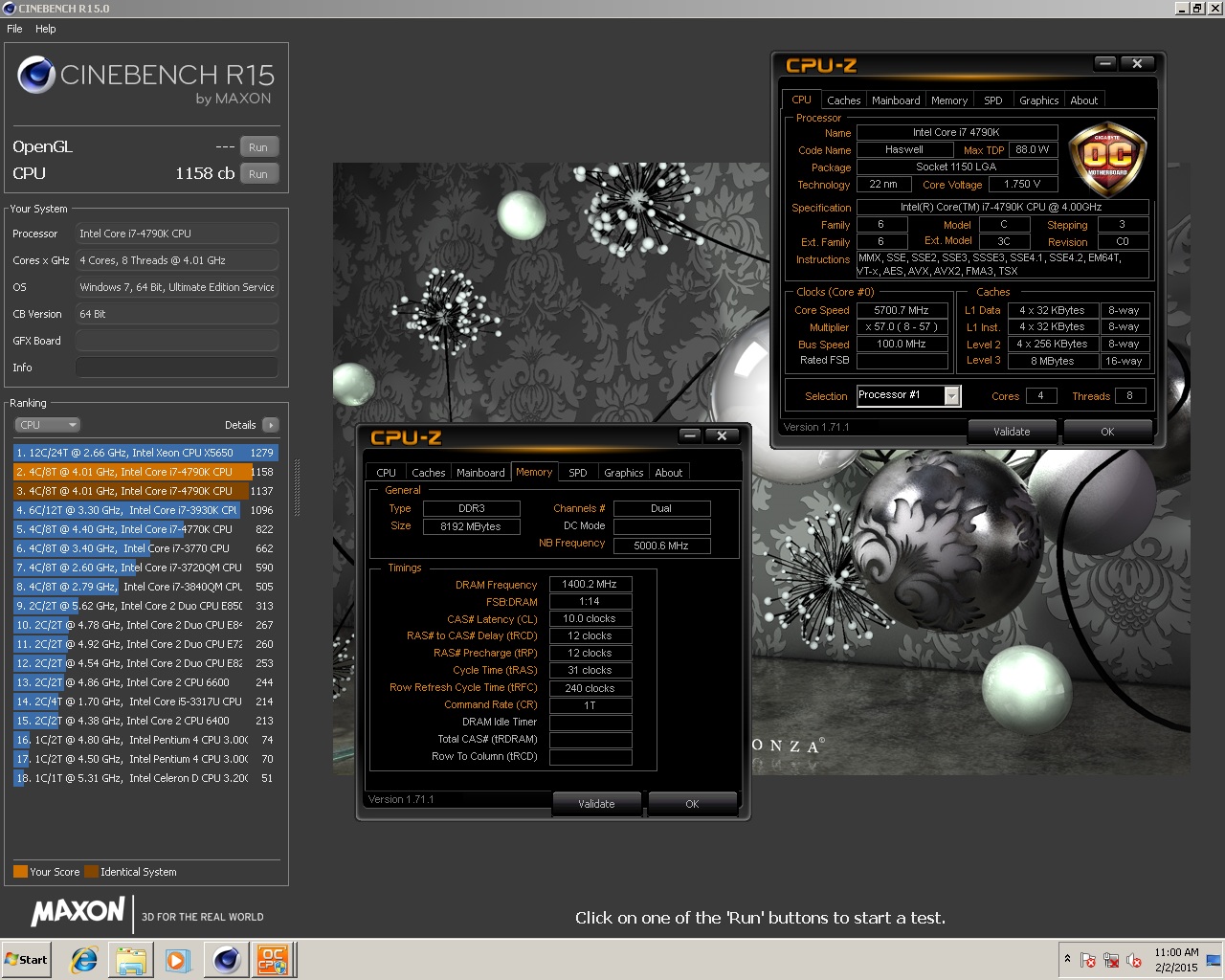Open the CPU ranking dropdown
Image resolution: width=1225 pixels, height=980 pixels.
click(47, 425)
